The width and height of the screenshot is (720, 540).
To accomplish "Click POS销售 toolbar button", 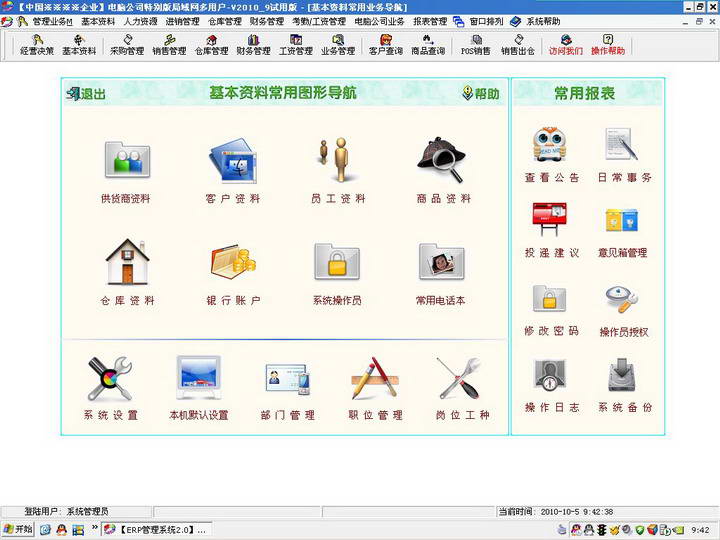I will pyautogui.click(x=476, y=45).
